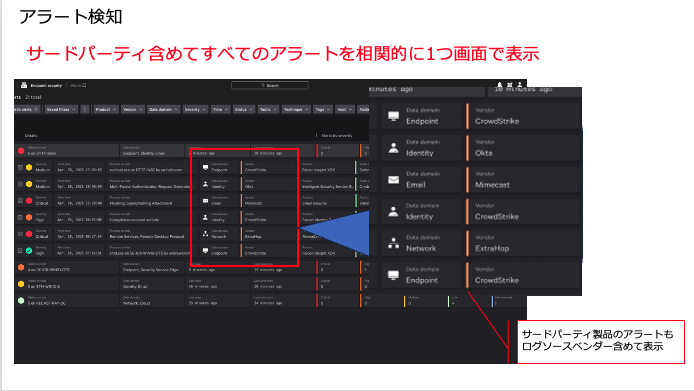Click enlarged Endpoint monitor icon in top zoomed row
Screen dimensions: 694x391
click(393, 116)
